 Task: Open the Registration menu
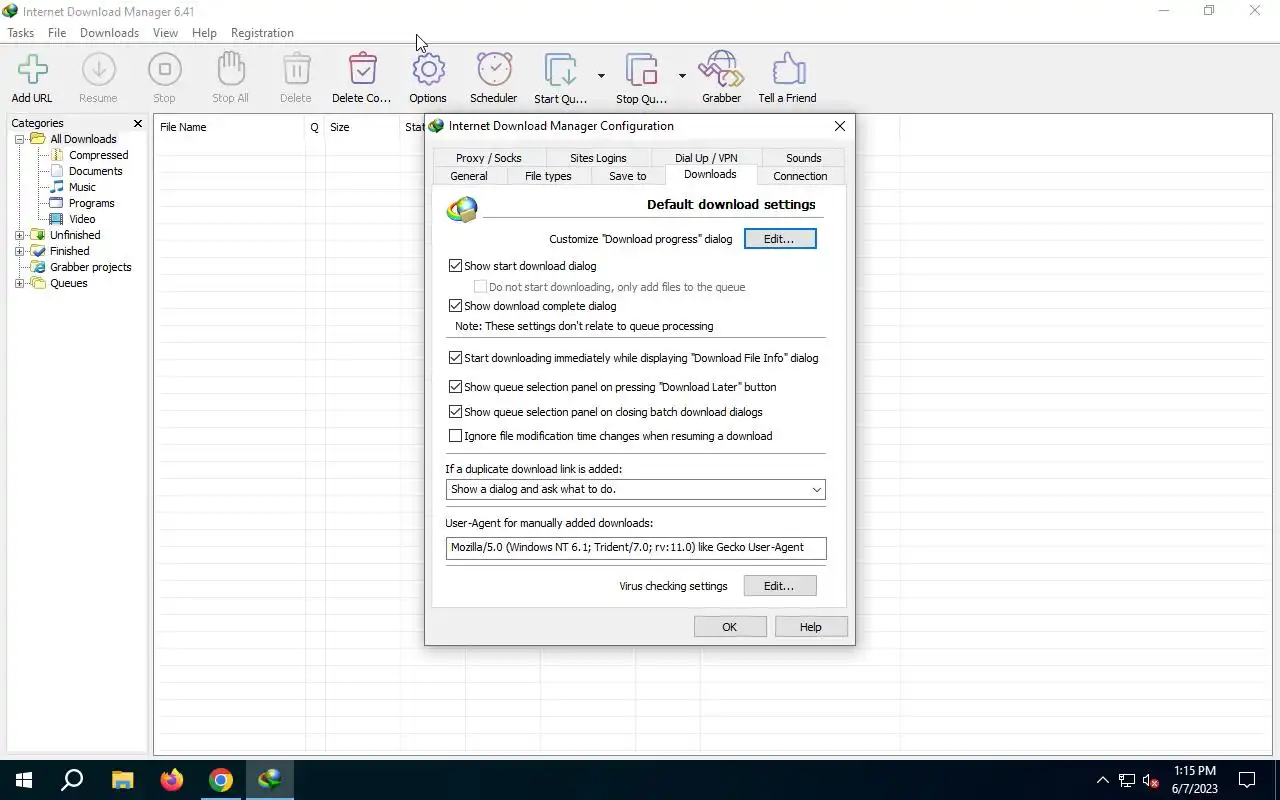(262, 33)
